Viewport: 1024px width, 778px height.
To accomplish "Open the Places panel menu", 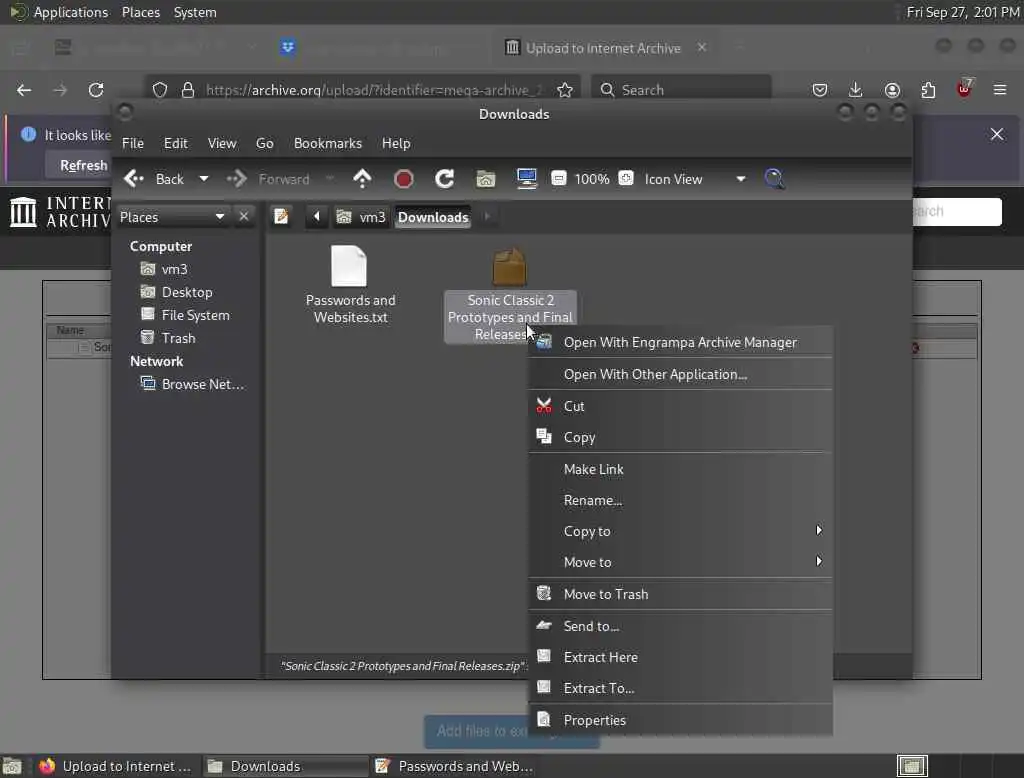I will pos(141,12).
